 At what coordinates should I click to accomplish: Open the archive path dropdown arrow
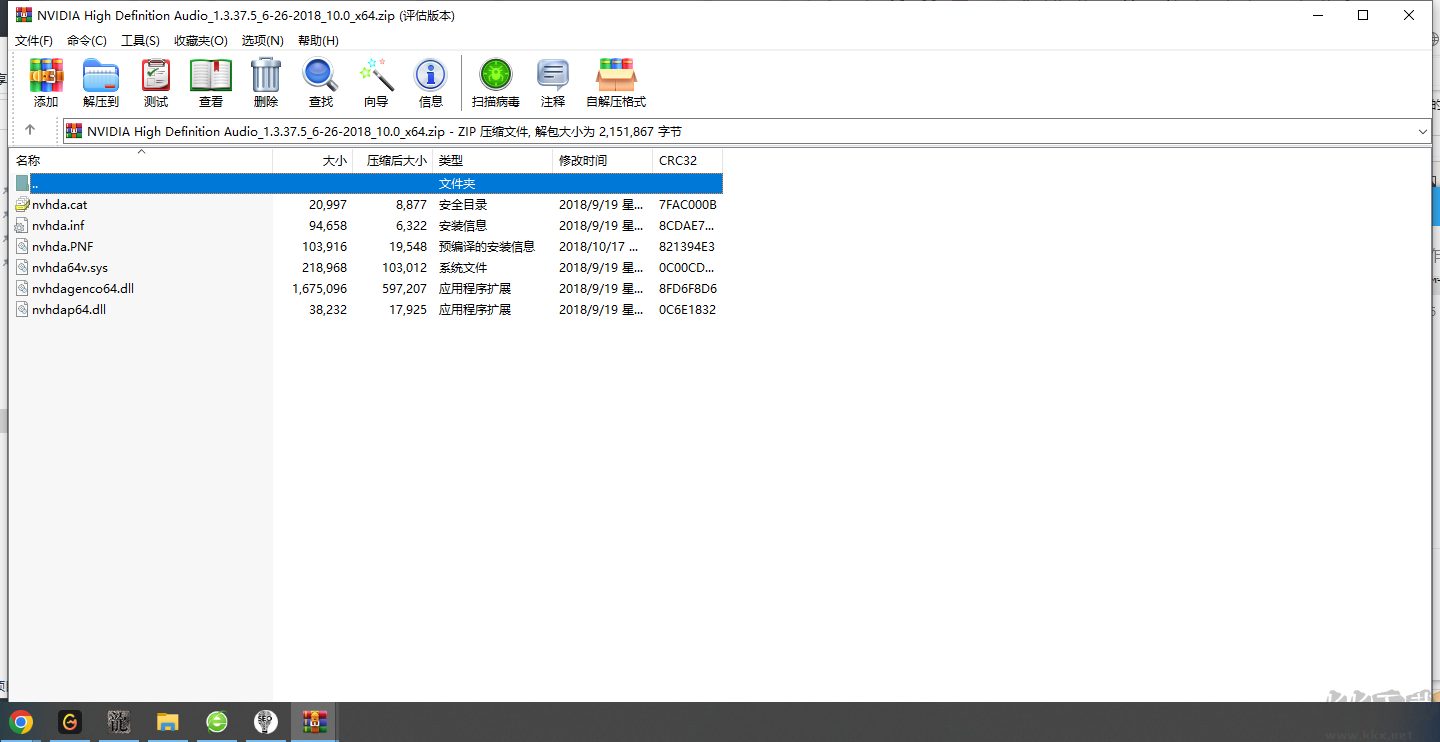click(1422, 131)
